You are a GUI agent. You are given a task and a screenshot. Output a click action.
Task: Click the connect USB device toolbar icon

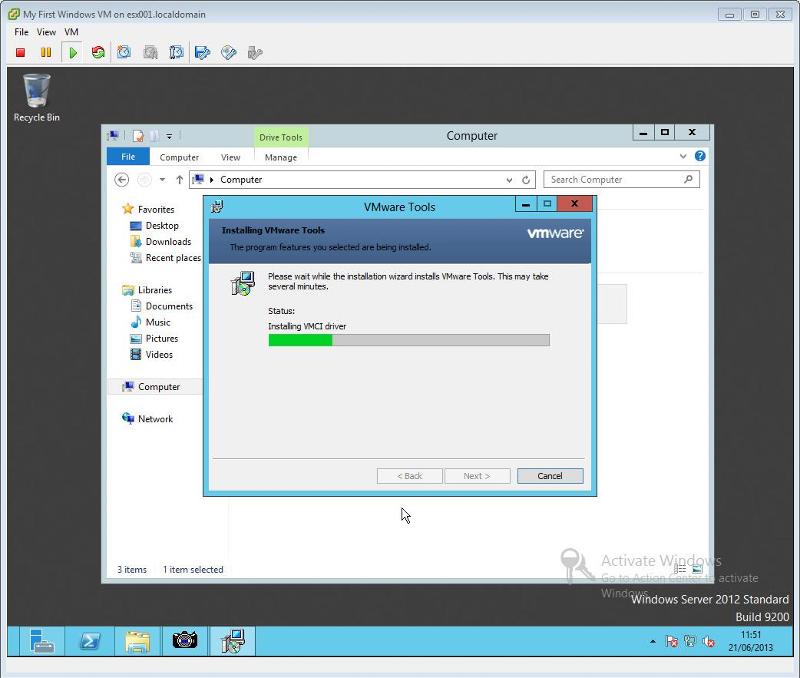[255, 53]
